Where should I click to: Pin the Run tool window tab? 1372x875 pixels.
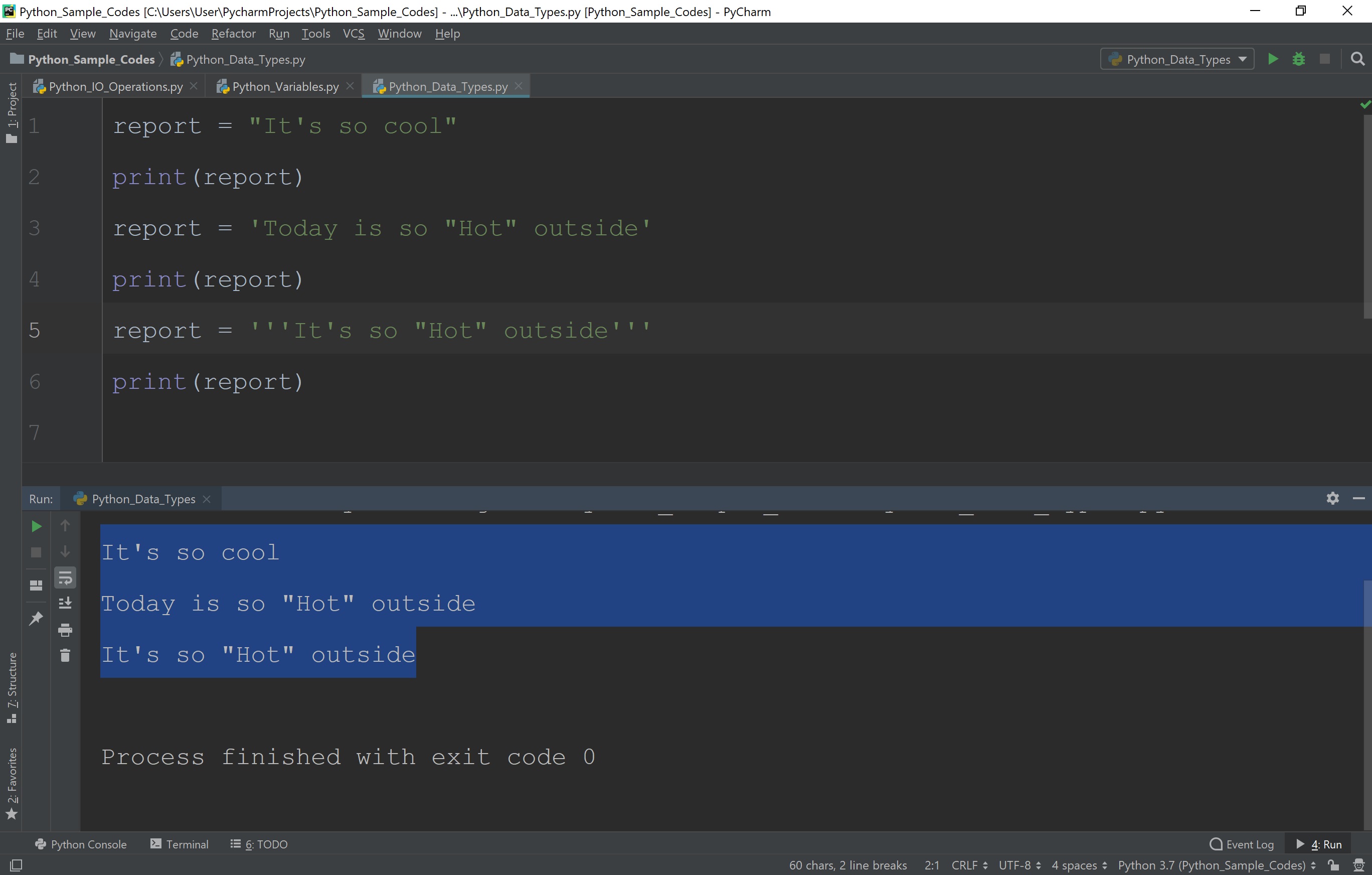[36, 617]
